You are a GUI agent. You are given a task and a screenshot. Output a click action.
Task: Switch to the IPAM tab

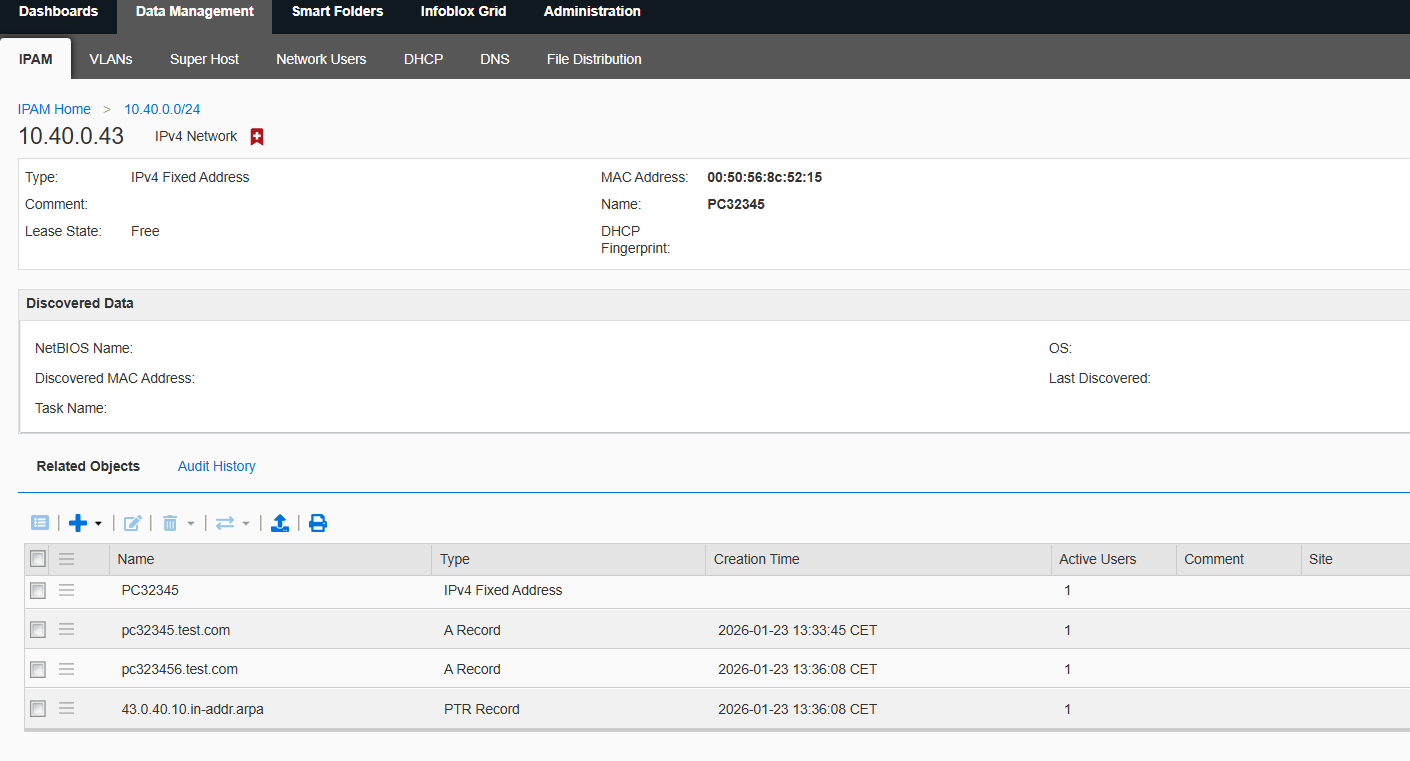coord(36,59)
